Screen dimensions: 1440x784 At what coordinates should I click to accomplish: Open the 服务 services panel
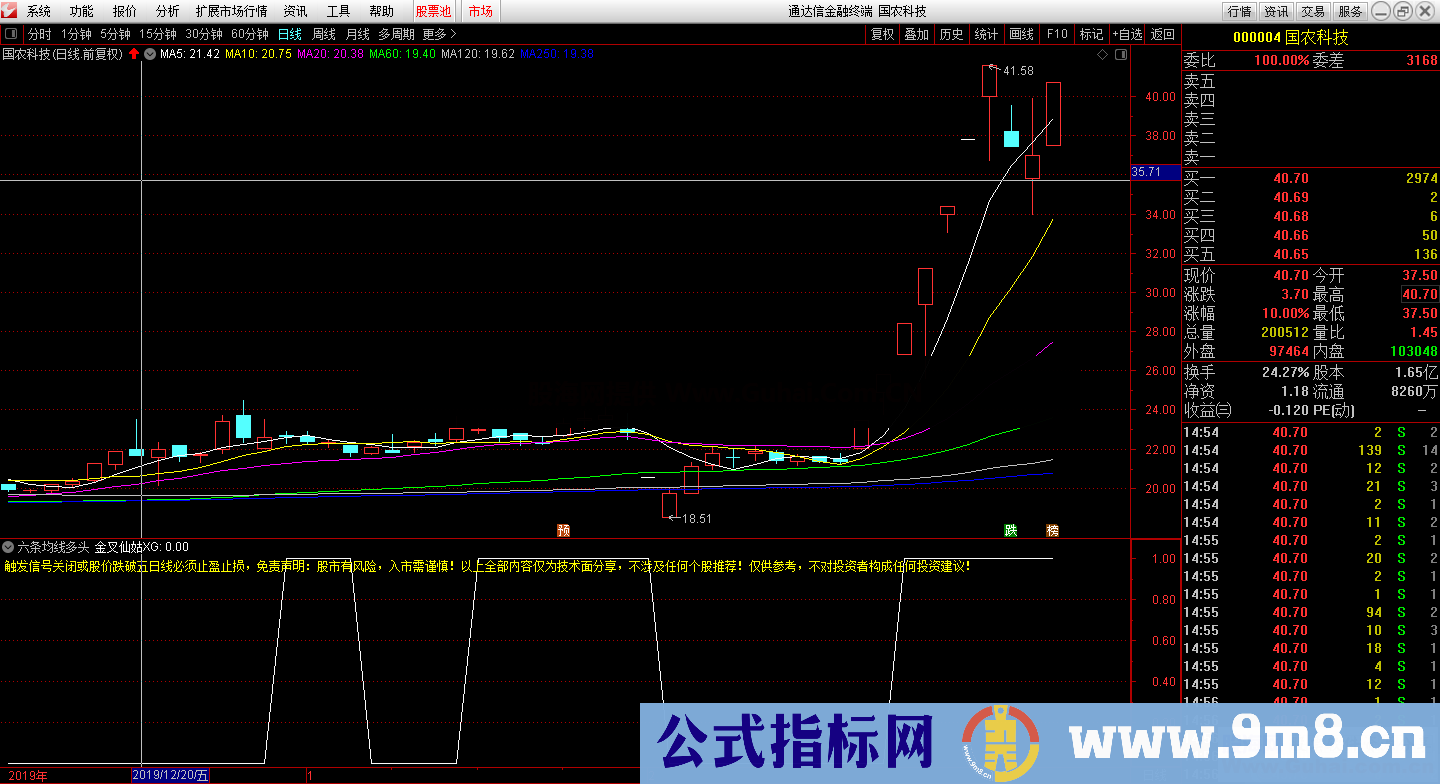coord(1349,11)
